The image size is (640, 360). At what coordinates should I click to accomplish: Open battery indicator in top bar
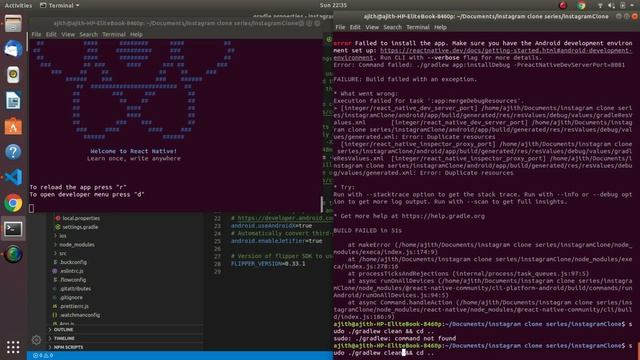pos(622,5)
